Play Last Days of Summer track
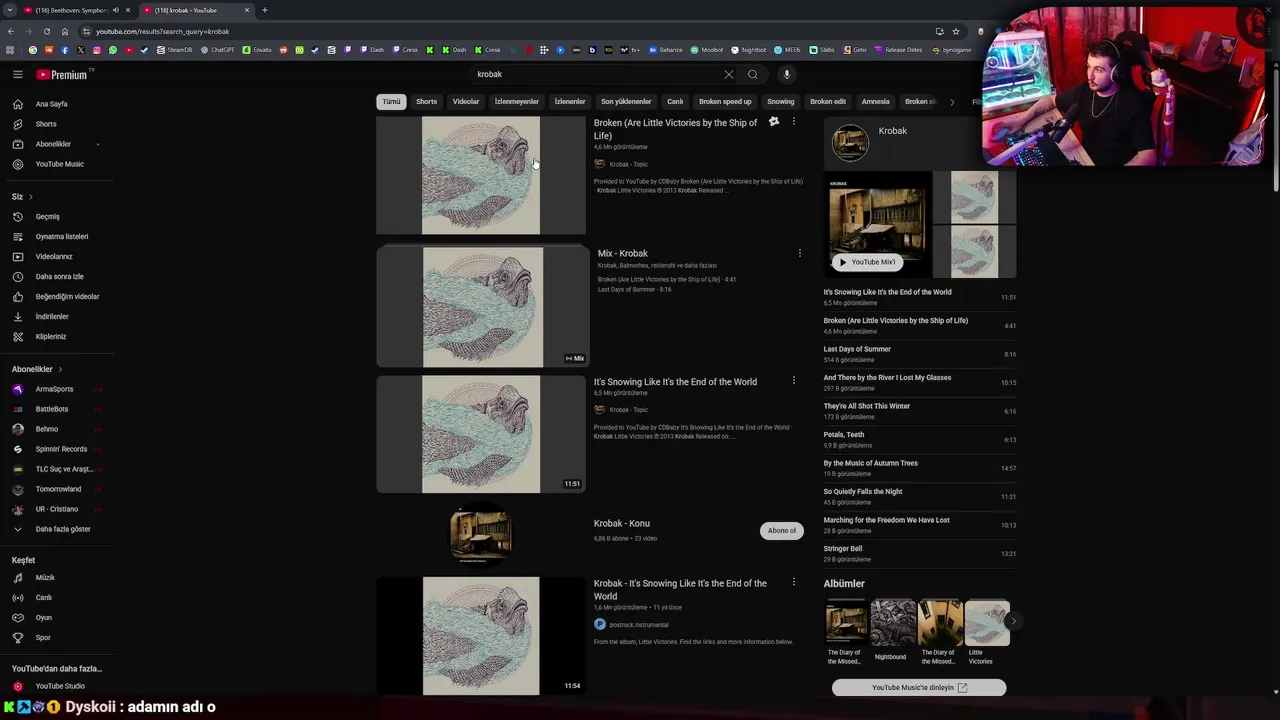The width and height of the screenshot is (1280, 720). [919, 354]
